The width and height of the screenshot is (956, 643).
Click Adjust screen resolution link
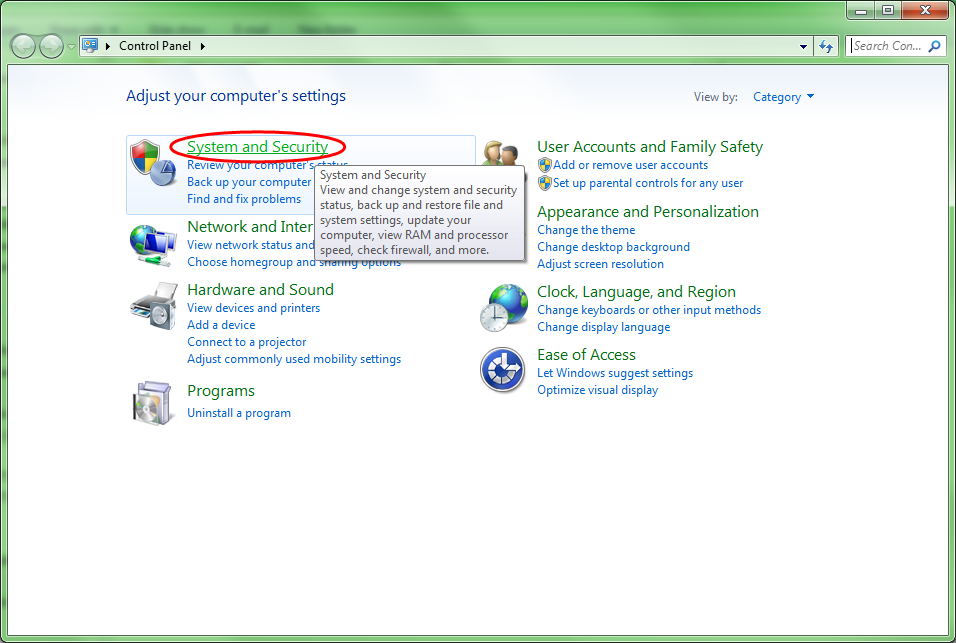pyautogui.click(x=601, y=264)
